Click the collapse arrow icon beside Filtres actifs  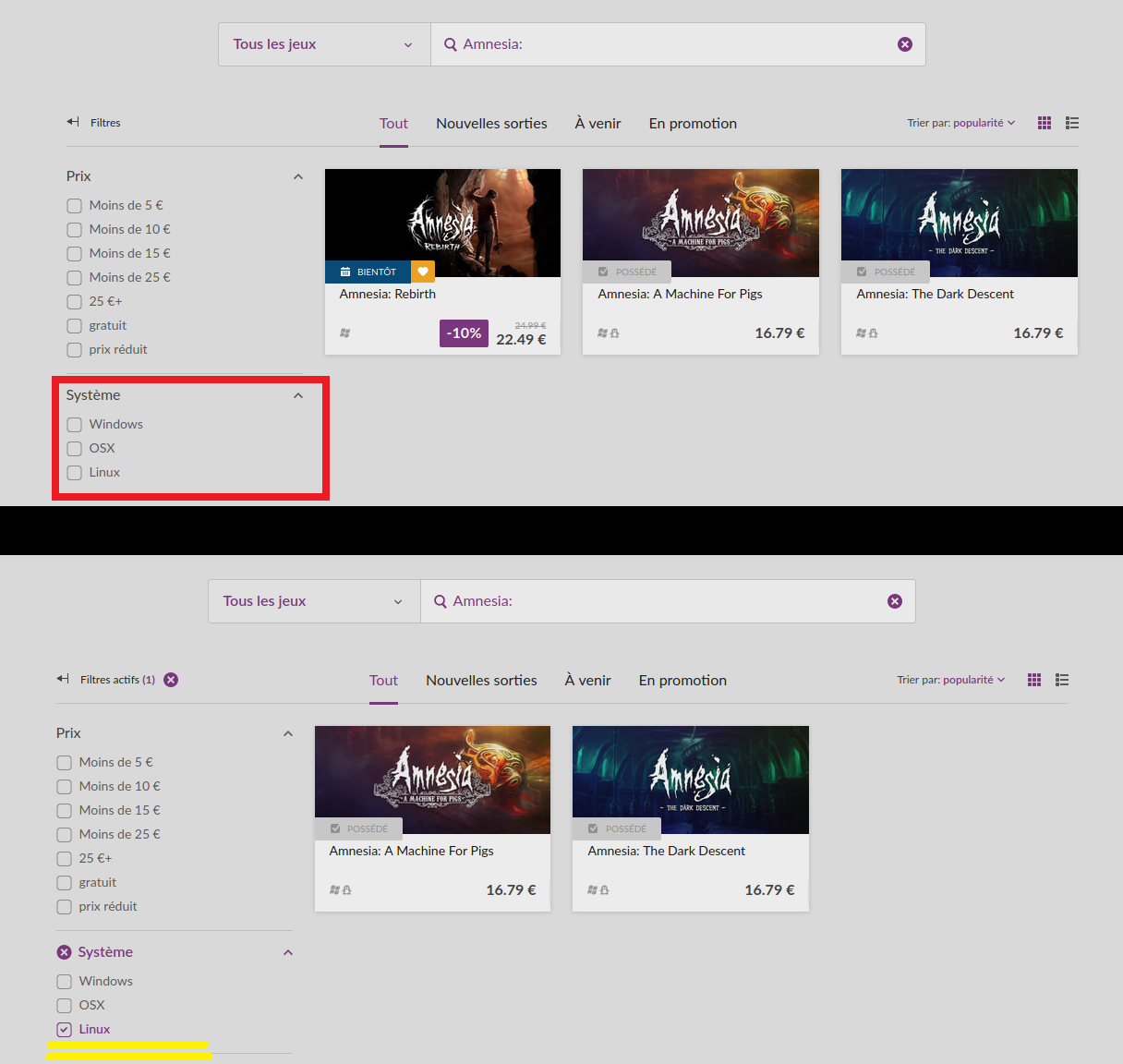pos(63,679)
